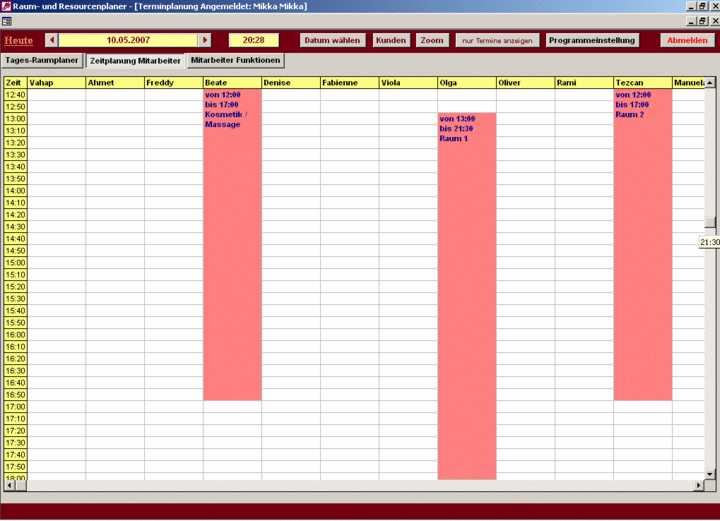Switch to Zeitplanung Mitarbeiter tab
This screenshot has height=521, width=720.
pos(135,61)
